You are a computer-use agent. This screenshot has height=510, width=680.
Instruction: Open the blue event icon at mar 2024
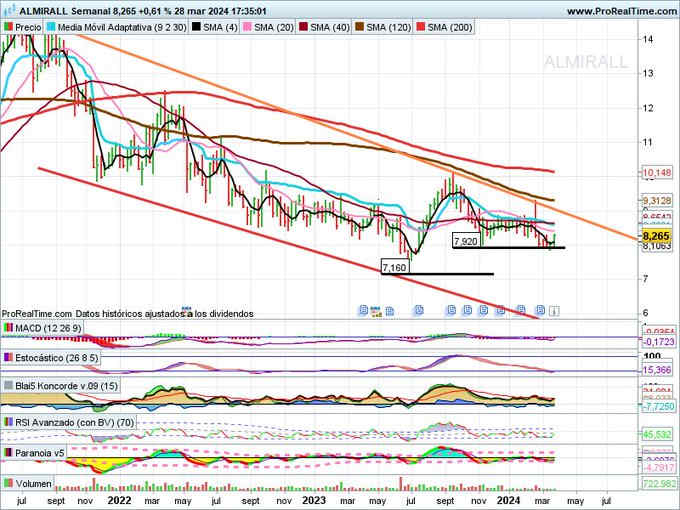click(x=540, y=310)
